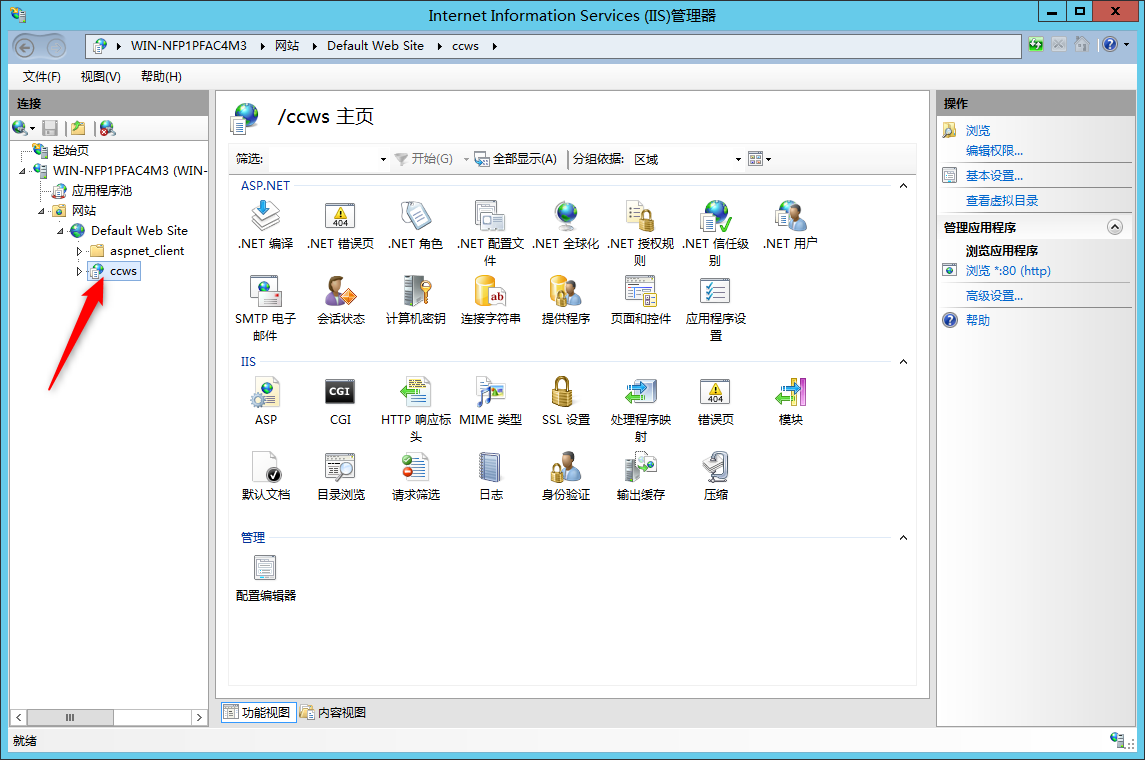Open the 输出缓存 feature
The height and width of the screenshot is (760, 1145).
(x=640, y=476)
